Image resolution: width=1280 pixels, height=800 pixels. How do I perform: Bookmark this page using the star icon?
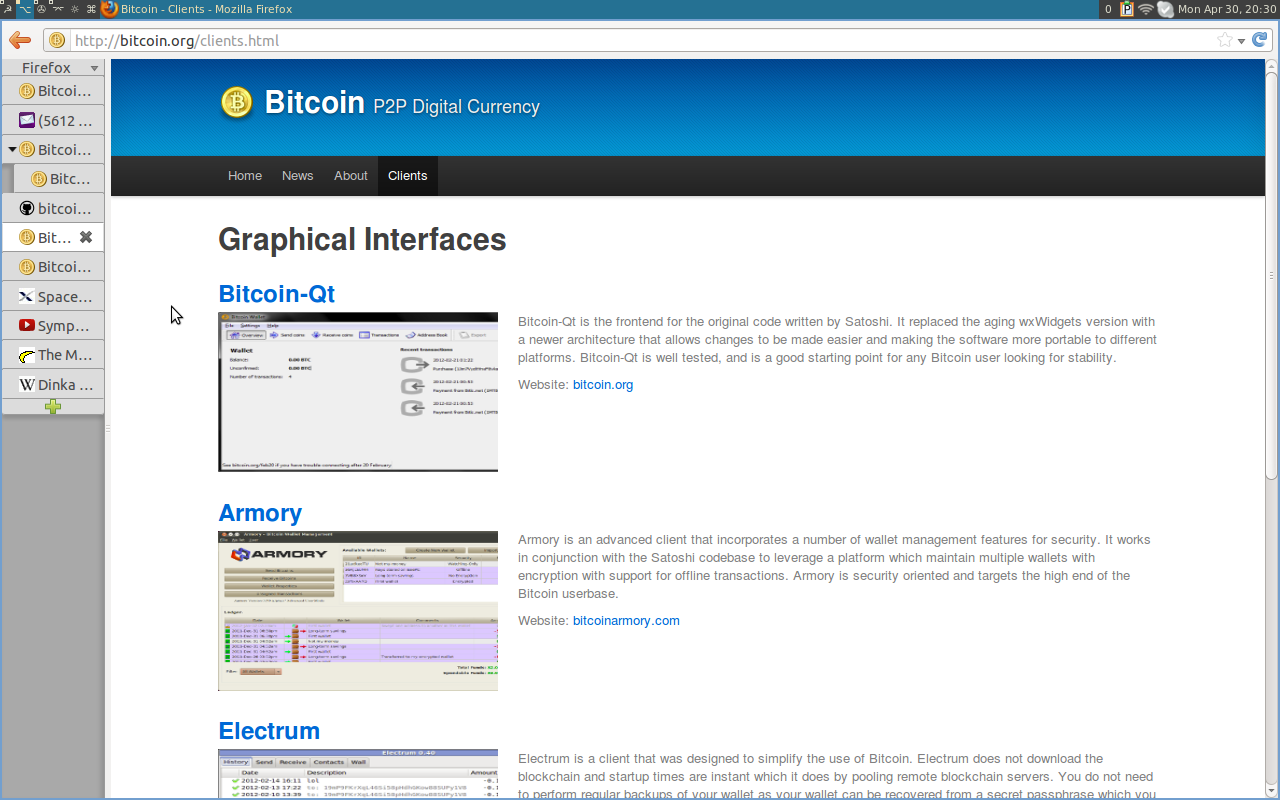(x=1224, y=40)
